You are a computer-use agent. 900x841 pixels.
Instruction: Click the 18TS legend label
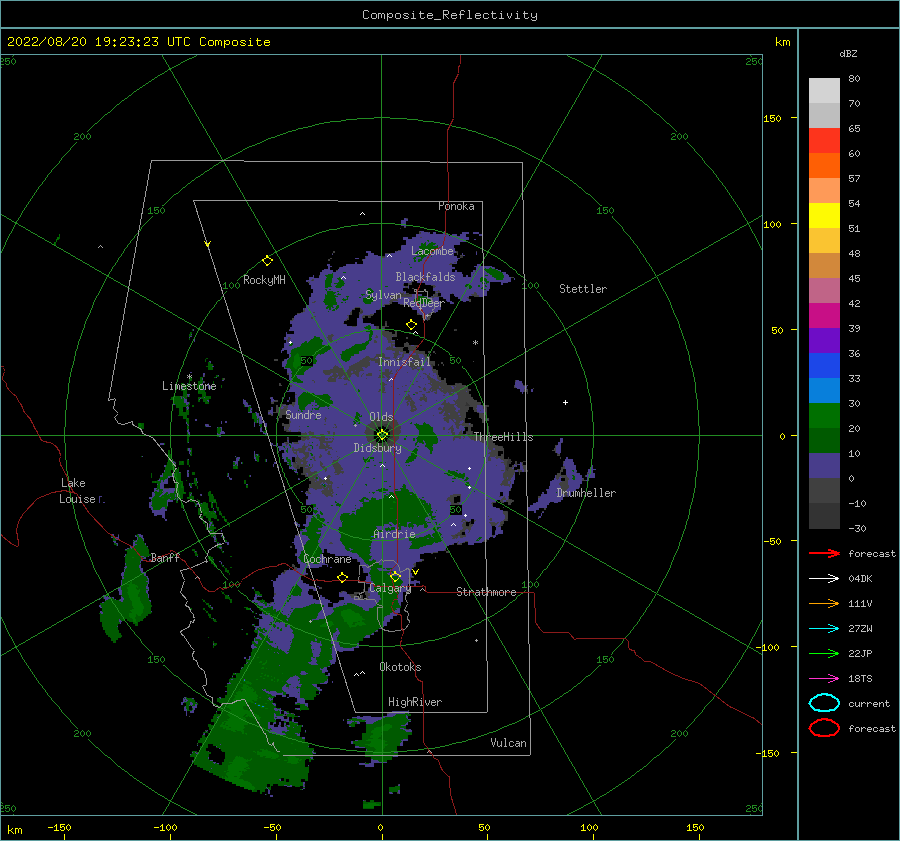(860, 679)
